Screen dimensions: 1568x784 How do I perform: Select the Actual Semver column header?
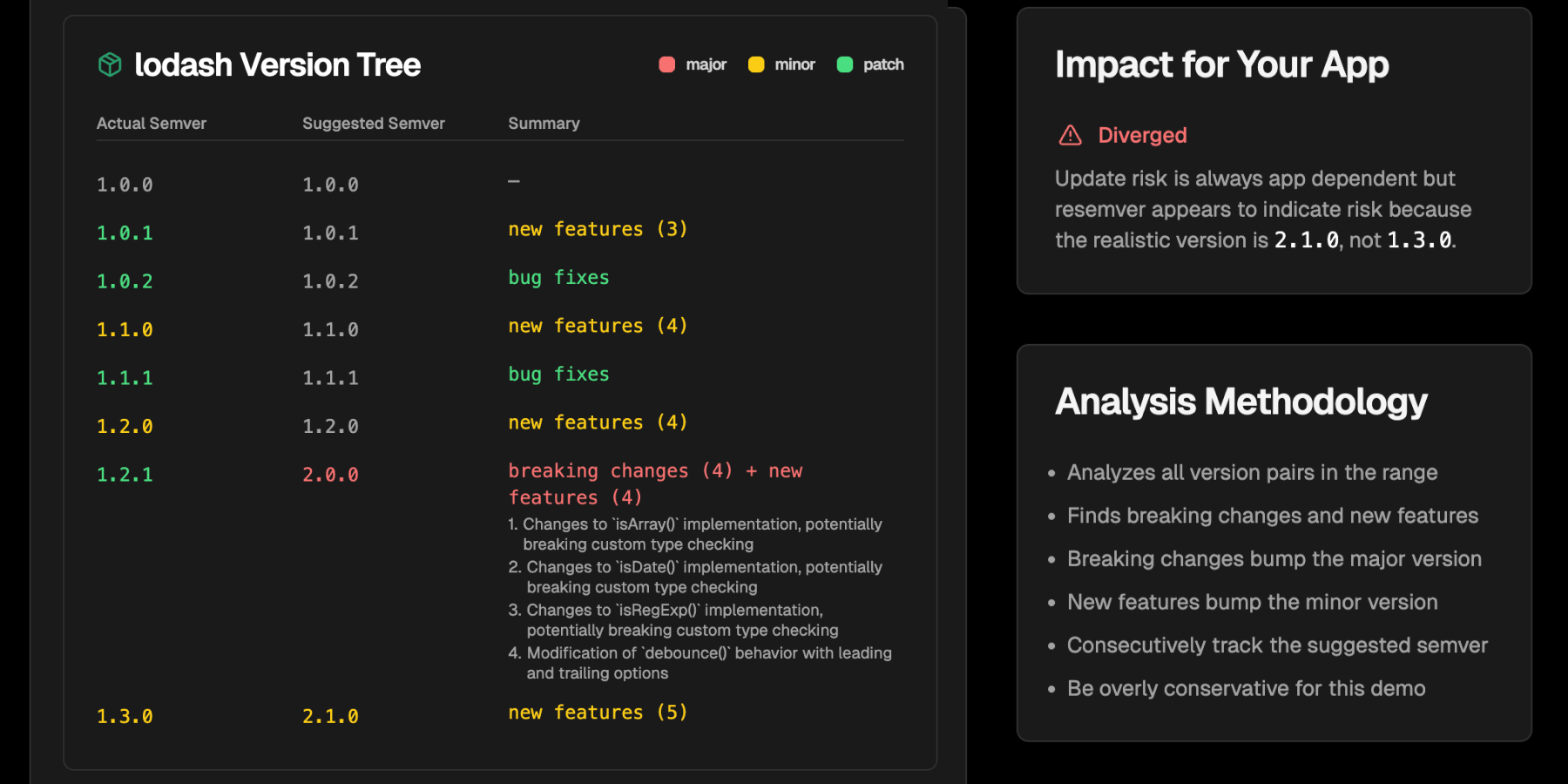pos(152,123)
